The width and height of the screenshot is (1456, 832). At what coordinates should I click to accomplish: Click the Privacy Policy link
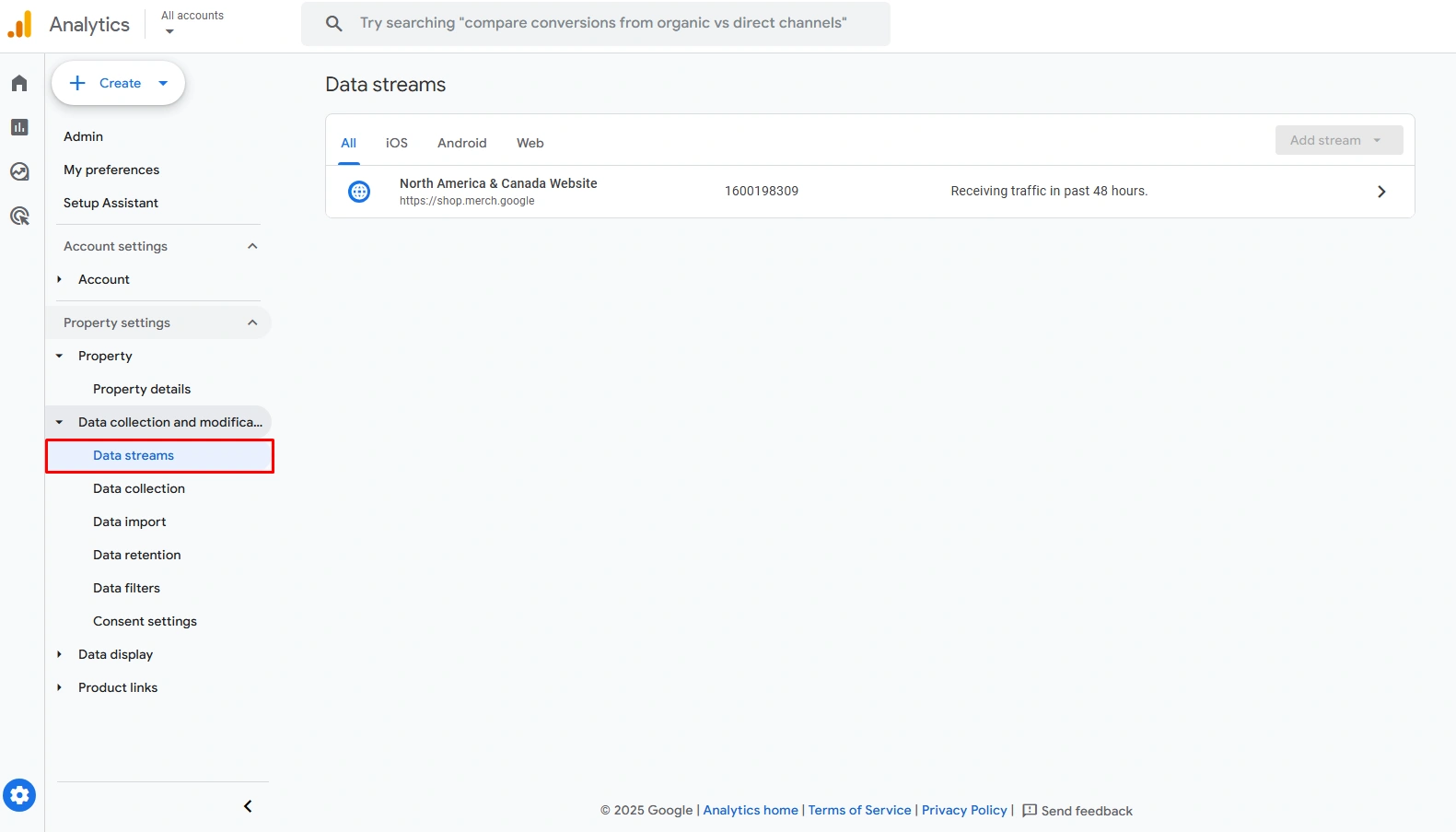[964, 810]
